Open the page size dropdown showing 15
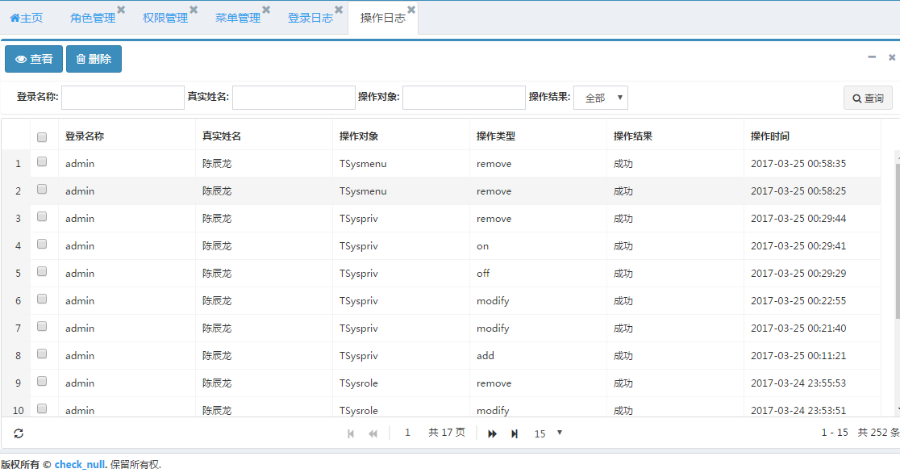900x473 pixels. tap(548, 433)
